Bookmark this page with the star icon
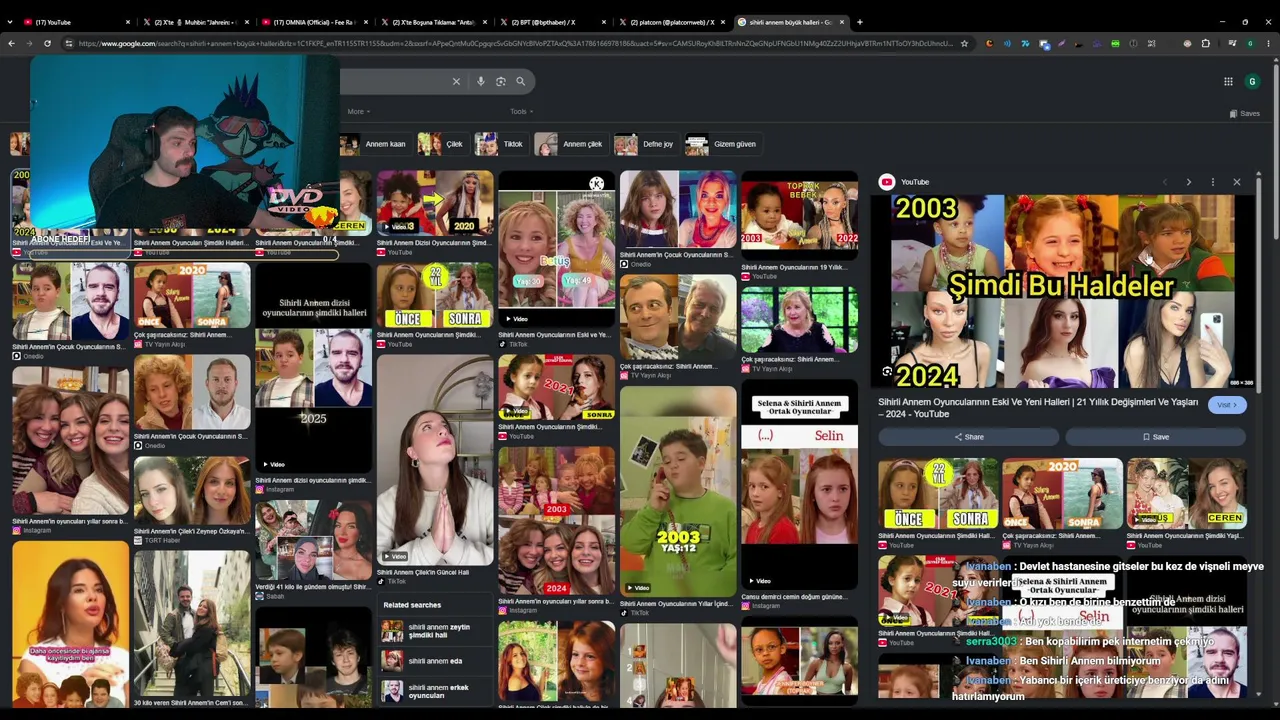1280x720 pixels. 964,43
